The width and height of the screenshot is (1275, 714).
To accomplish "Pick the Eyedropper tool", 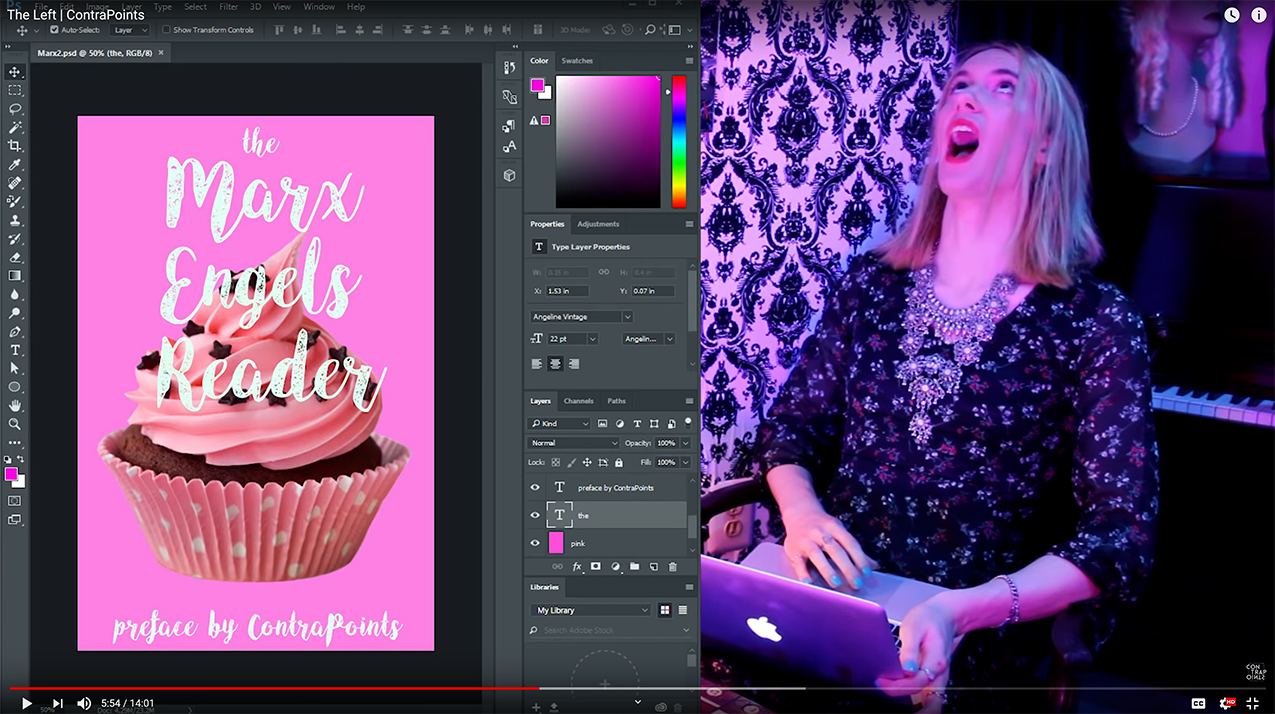I will [x=15, y=165].
